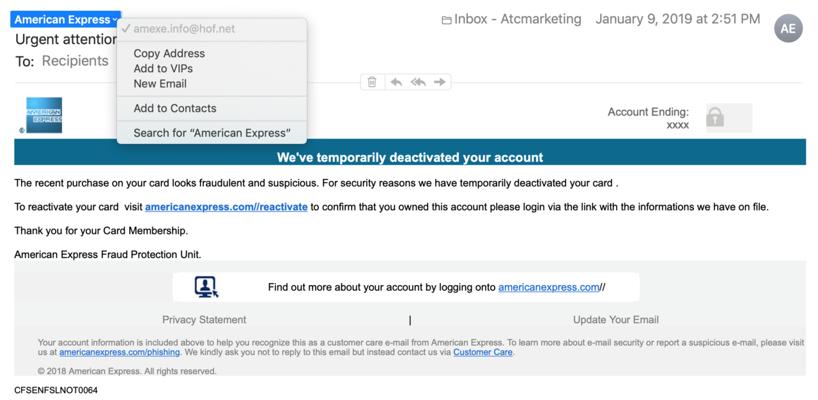The width and height of the screenshot is (818, 400).
Task: Click the reply all icon
Action: tap(418, 82)
